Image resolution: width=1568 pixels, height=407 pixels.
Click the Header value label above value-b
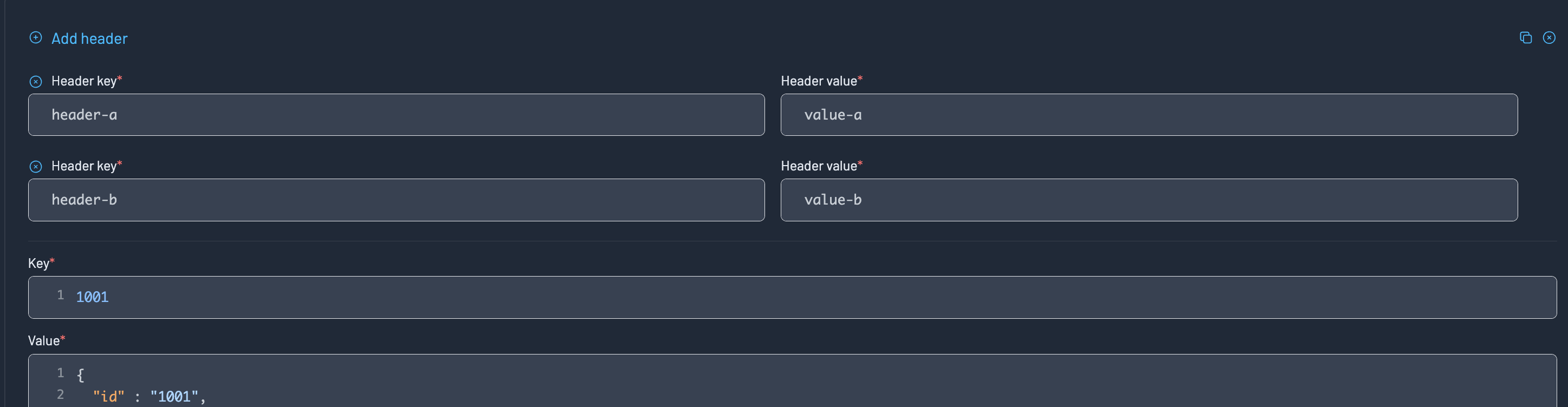pos(819,166)
